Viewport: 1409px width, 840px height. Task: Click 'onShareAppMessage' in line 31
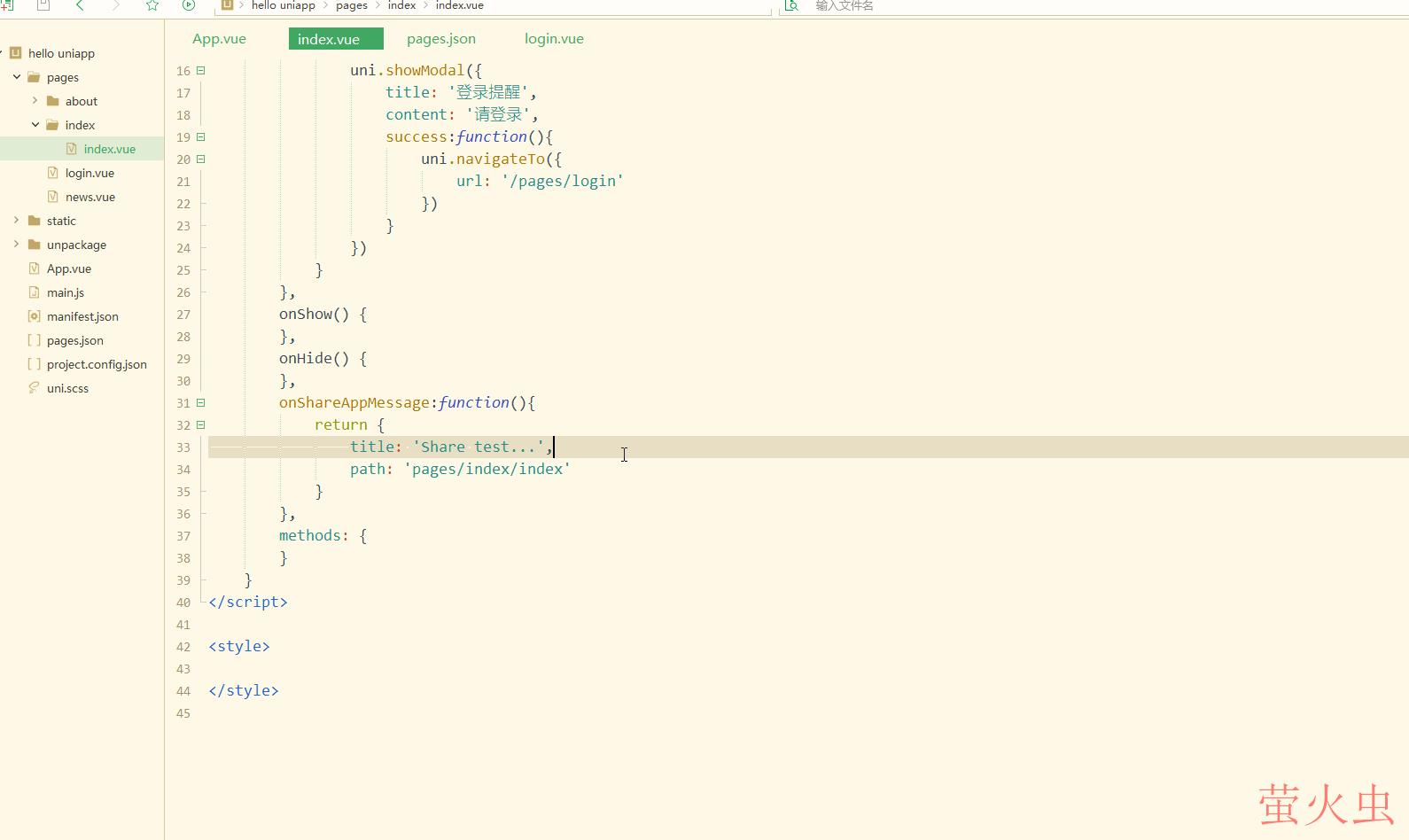pyautogui.click(x=354, y=403)
